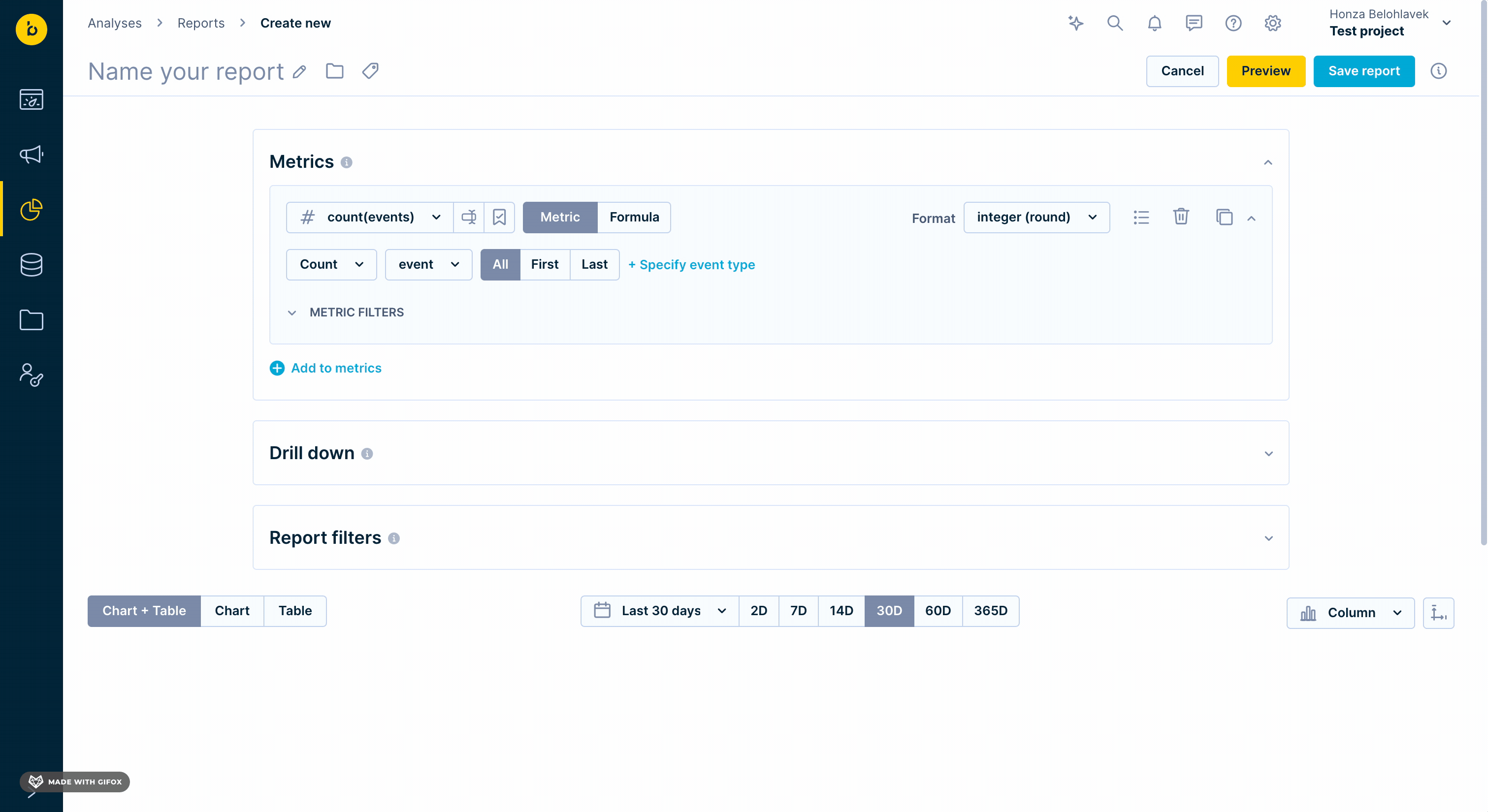Click the axis settings icon beside Column
This screenshot has height=812, width=1488.
(1438, 613)
